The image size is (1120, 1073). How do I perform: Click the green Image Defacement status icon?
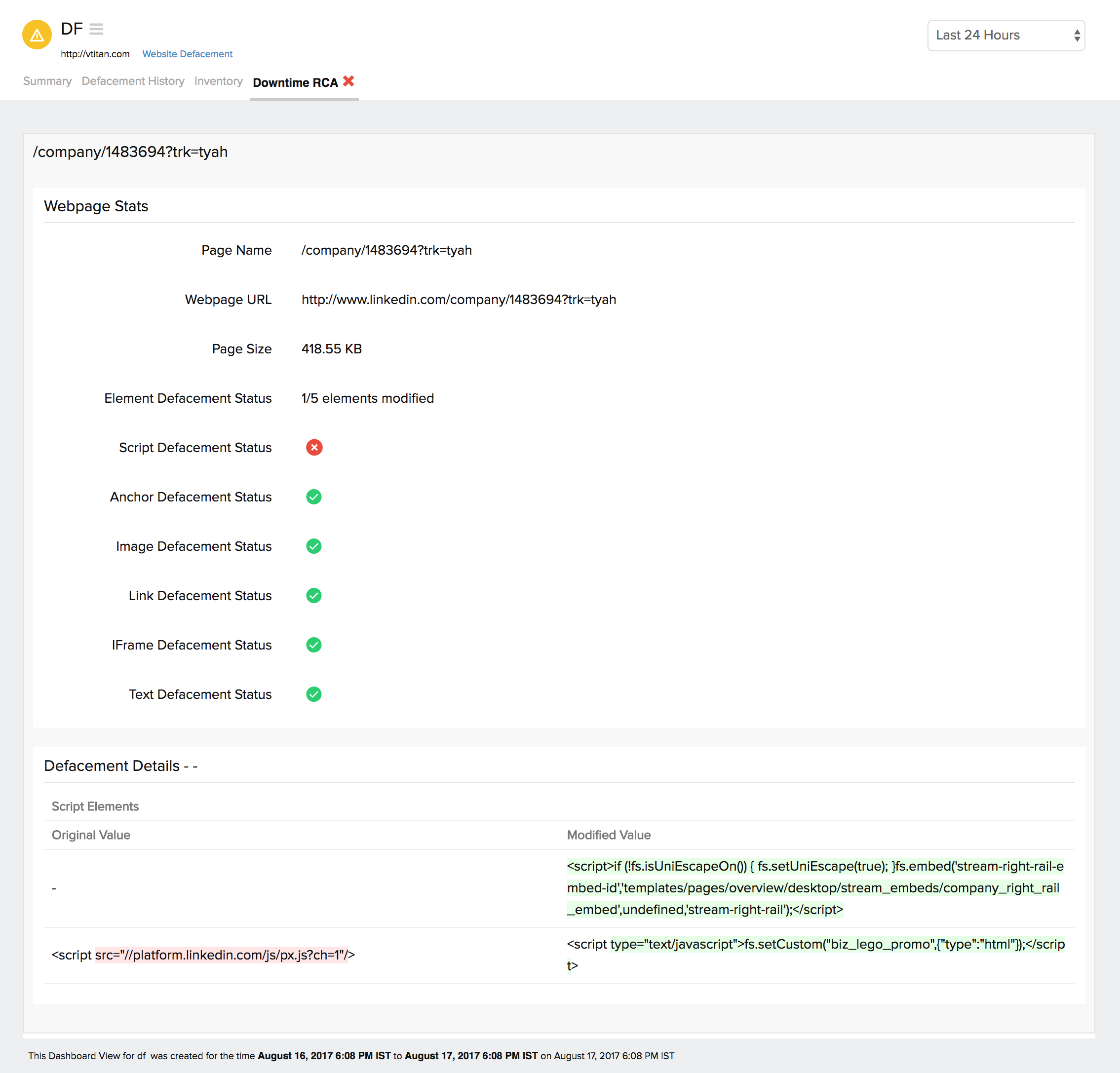(x=314, y=546)
